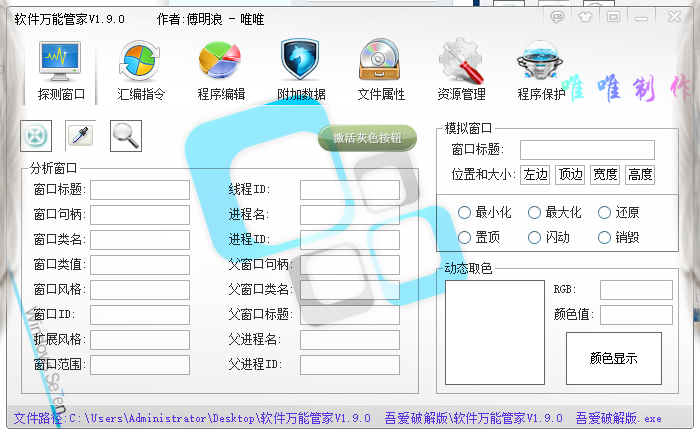Screen dimensions: 700x435
Task: Click the 窗口风格 field
Action: pyautogui.click(x=140, y=290)
